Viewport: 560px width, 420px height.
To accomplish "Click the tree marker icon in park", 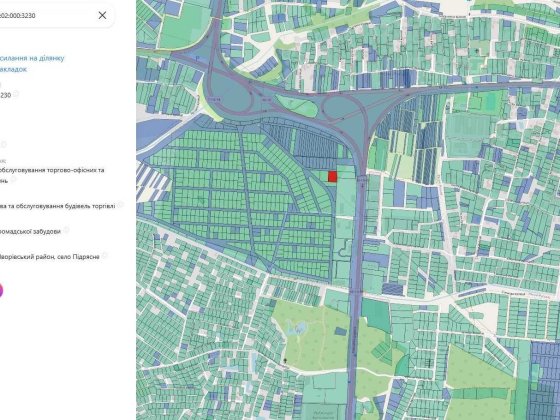I will 285,361.
